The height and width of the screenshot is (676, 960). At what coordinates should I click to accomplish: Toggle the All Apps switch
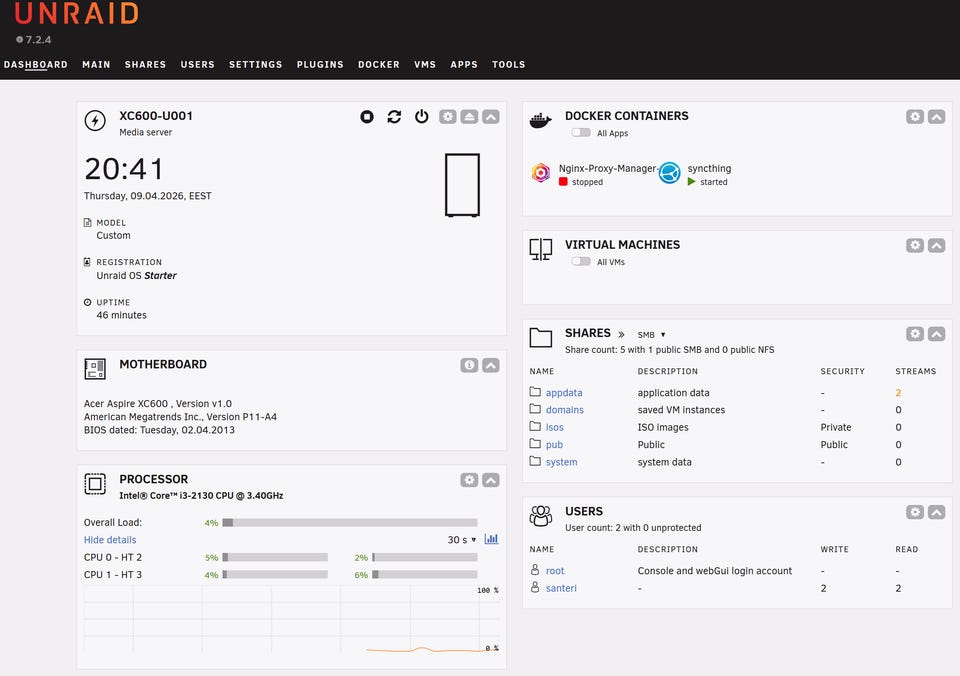click(x=581, y=133)
